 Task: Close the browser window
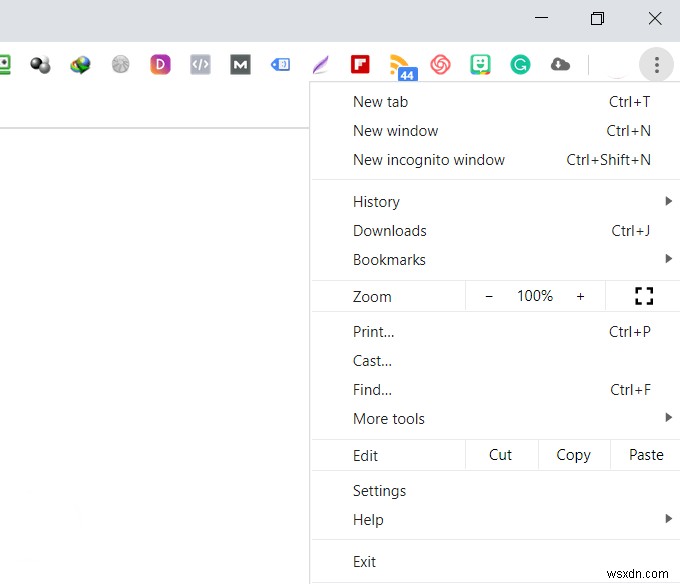[655, 18]
